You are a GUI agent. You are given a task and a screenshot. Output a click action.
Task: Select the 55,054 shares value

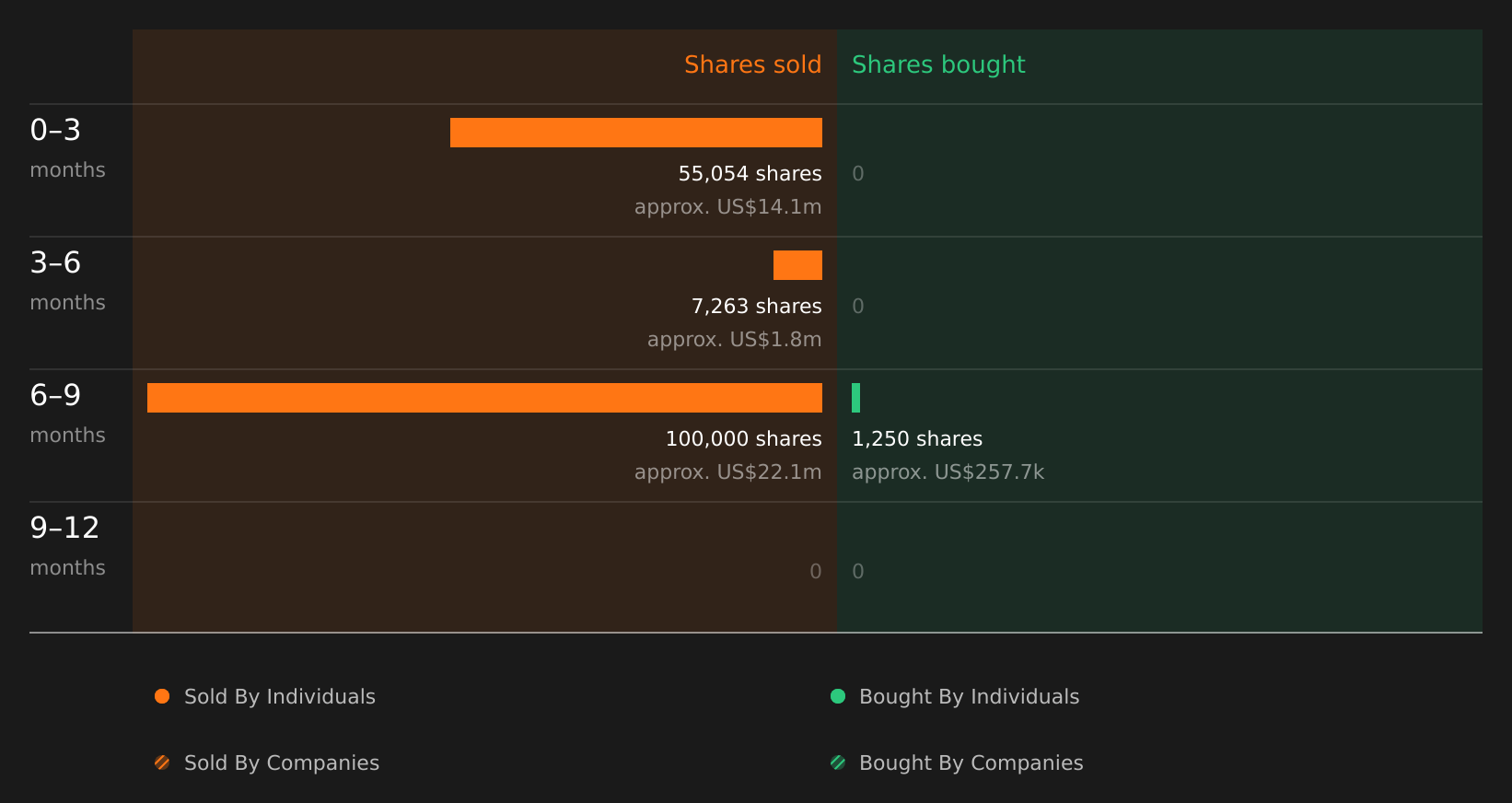pos(750,173)
